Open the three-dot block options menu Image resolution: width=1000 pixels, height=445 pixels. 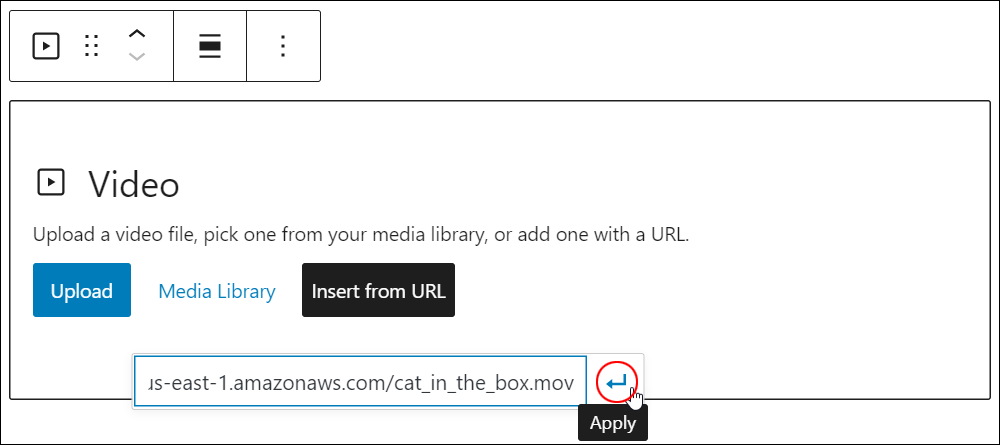point(283,46)
